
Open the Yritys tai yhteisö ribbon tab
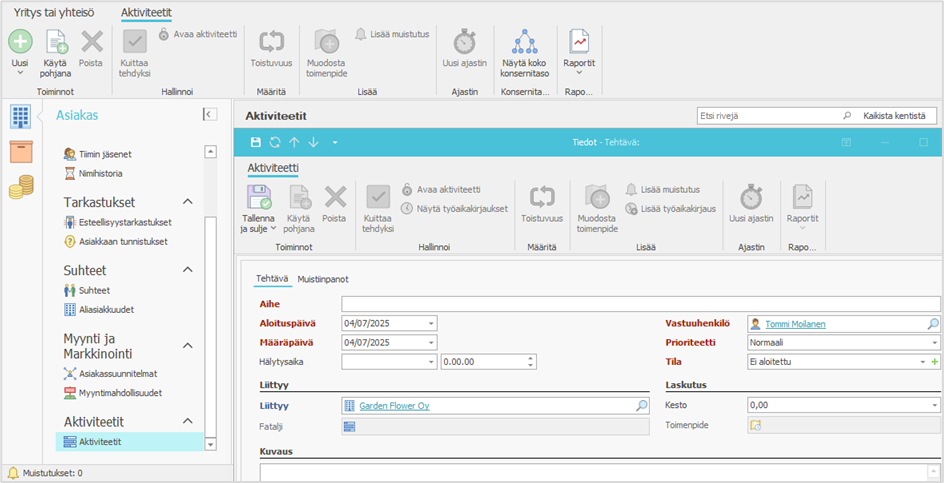[x=56, y=12]
